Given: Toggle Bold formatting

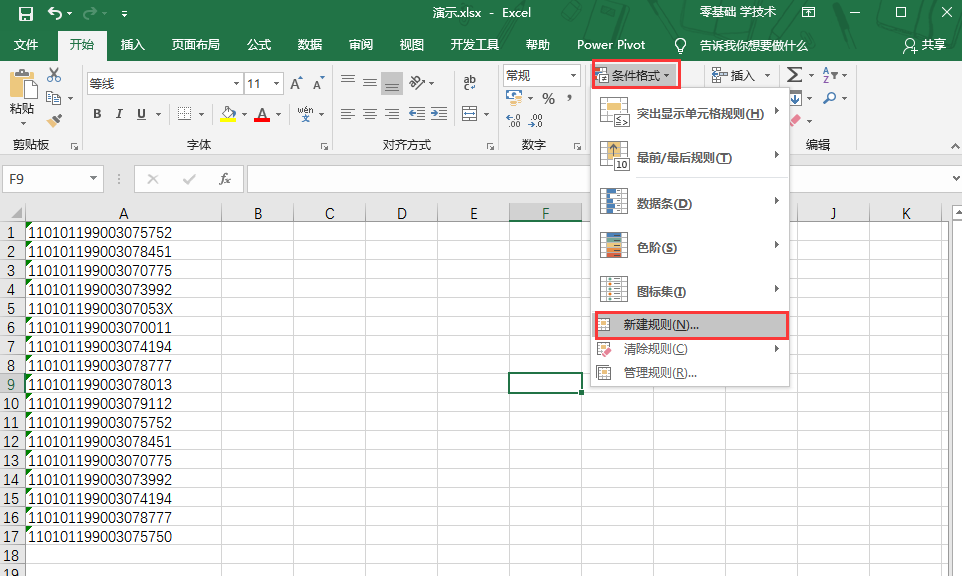Looking at the screenshot, I should coord(97,114).
